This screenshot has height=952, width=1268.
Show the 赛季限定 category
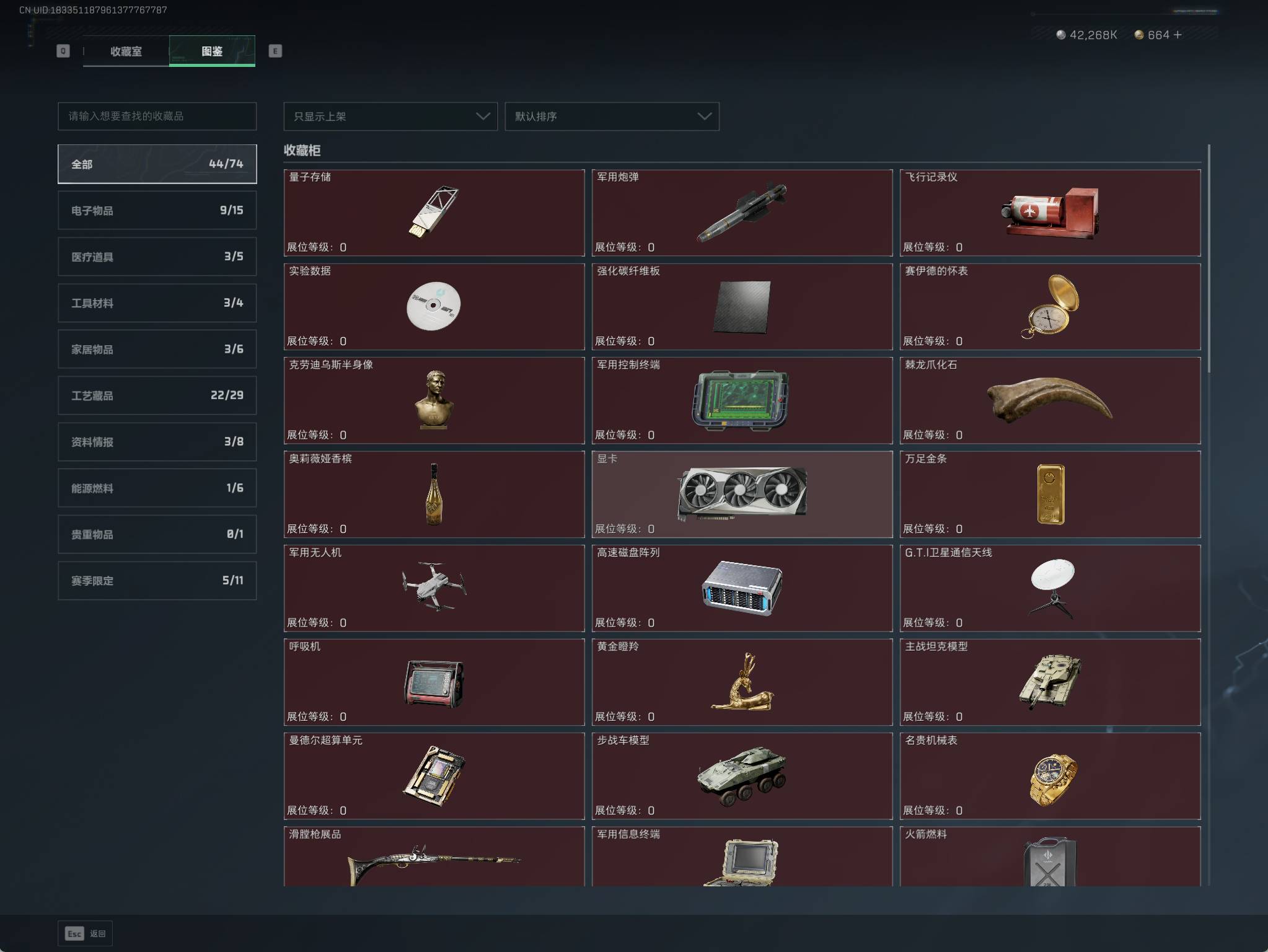[157, 581]
